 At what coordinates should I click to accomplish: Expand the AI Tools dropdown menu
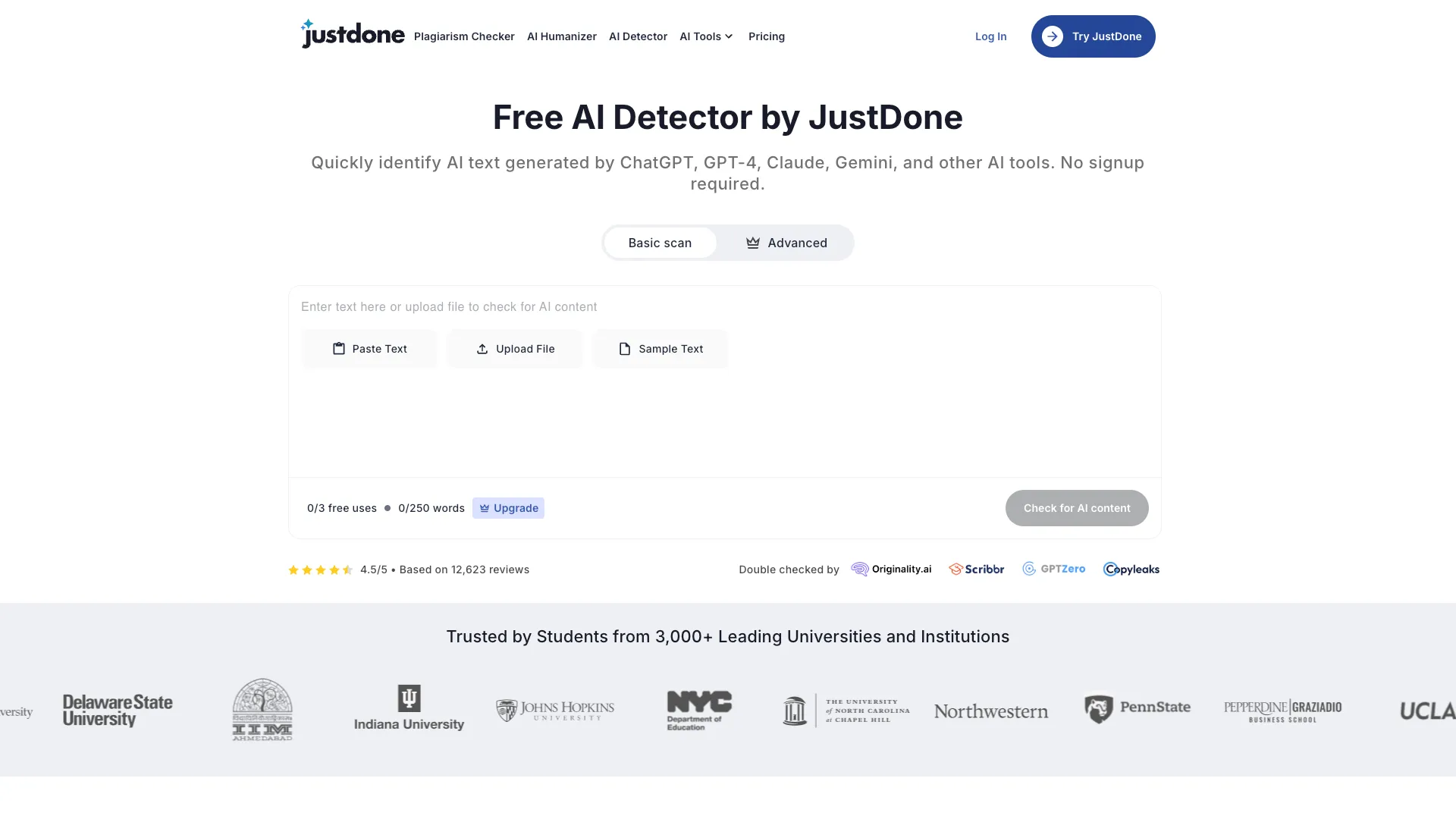pos(706,36)
